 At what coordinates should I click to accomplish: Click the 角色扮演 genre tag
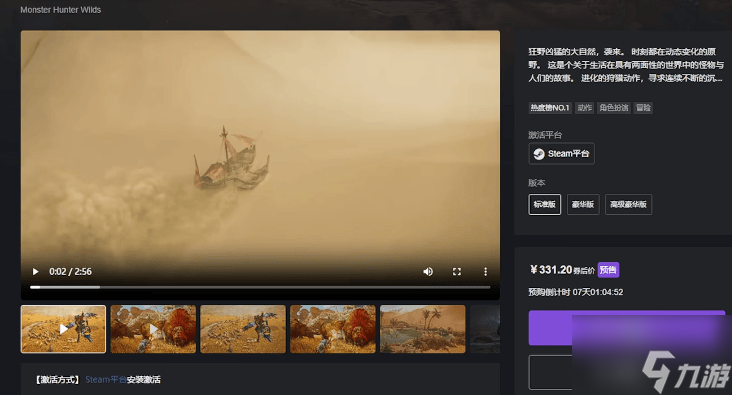coord(614,108)
